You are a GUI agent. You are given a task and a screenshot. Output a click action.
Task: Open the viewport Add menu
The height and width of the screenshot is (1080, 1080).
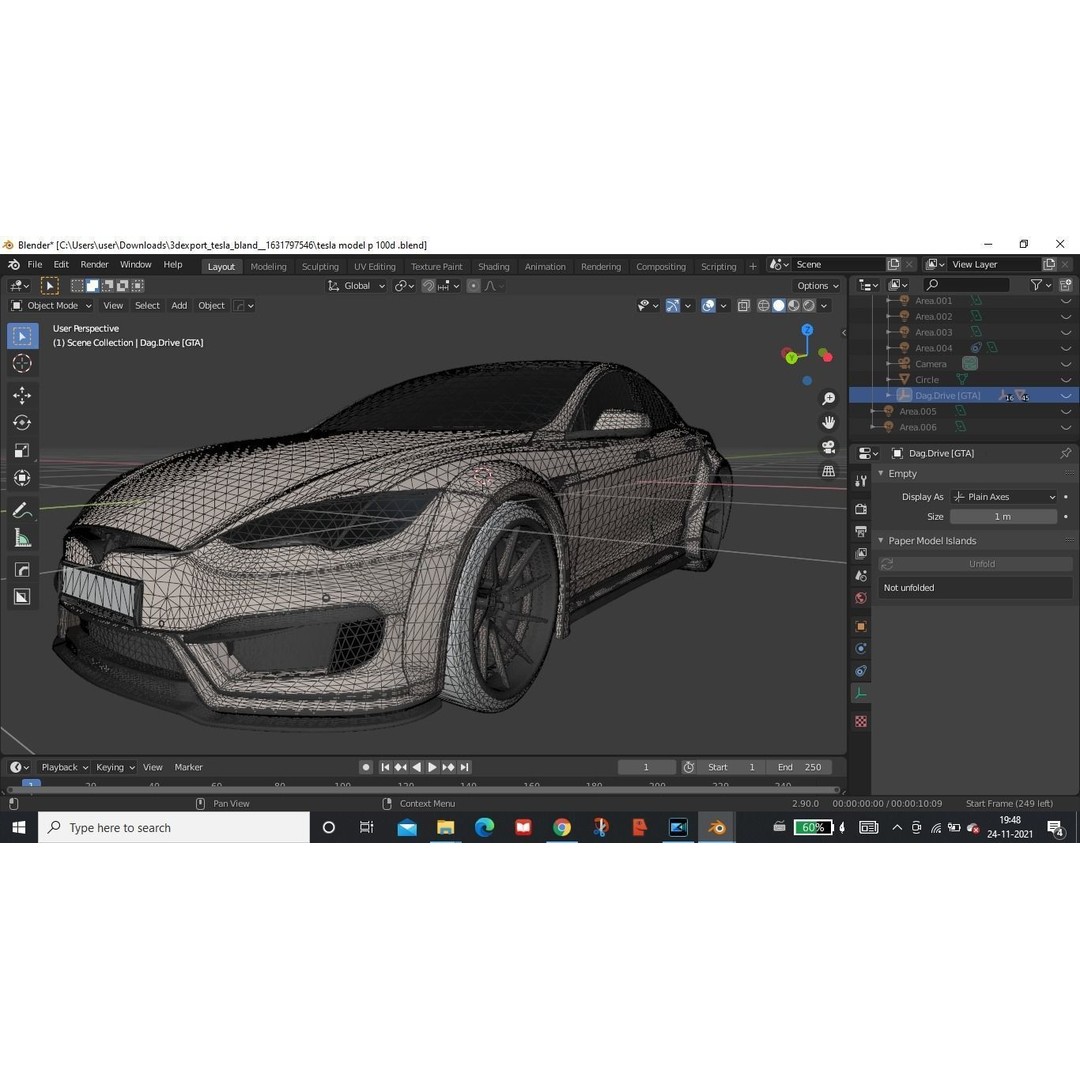pos(179,305)
